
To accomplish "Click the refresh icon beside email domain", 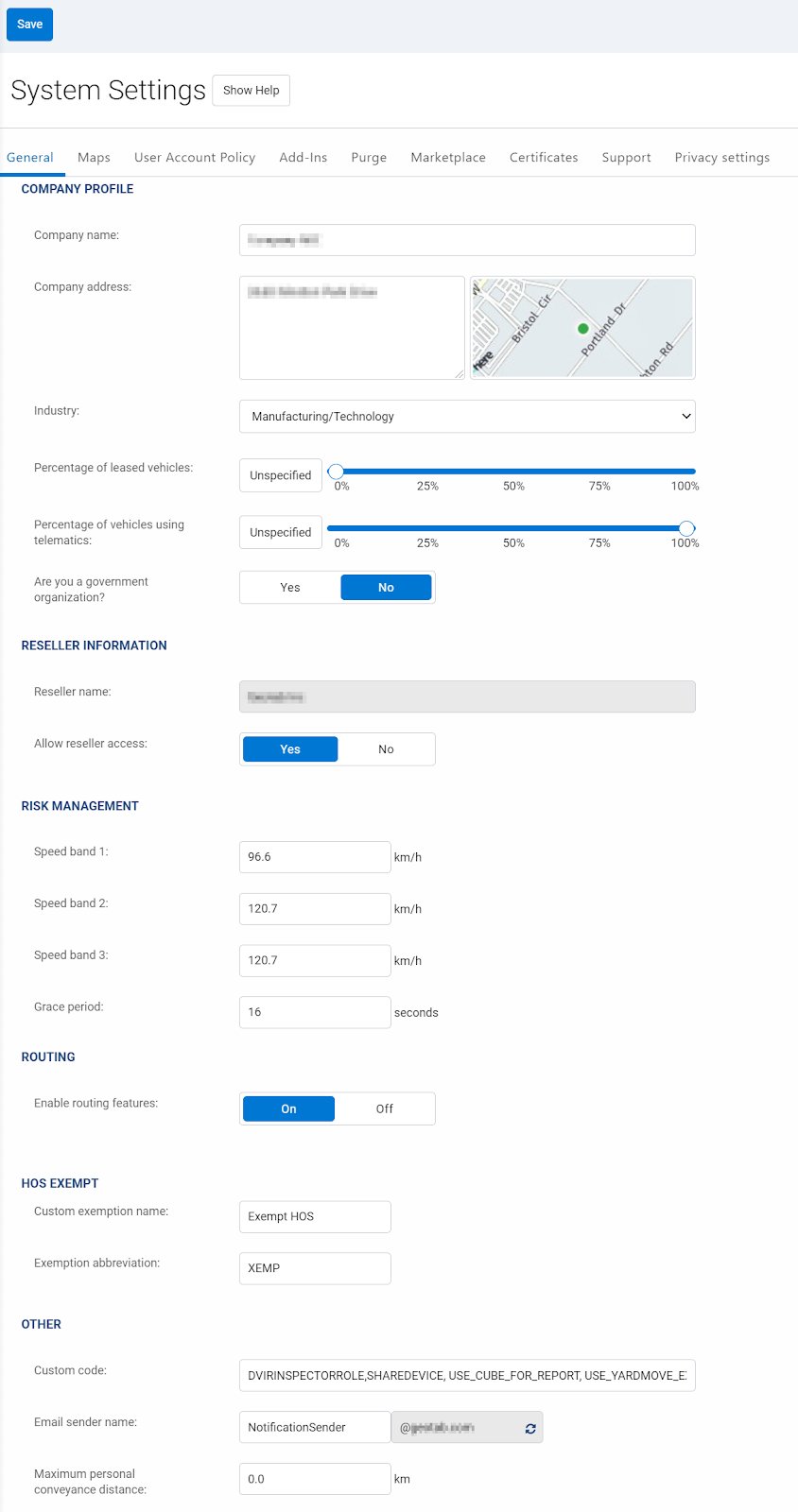I will pos(530,1428).
